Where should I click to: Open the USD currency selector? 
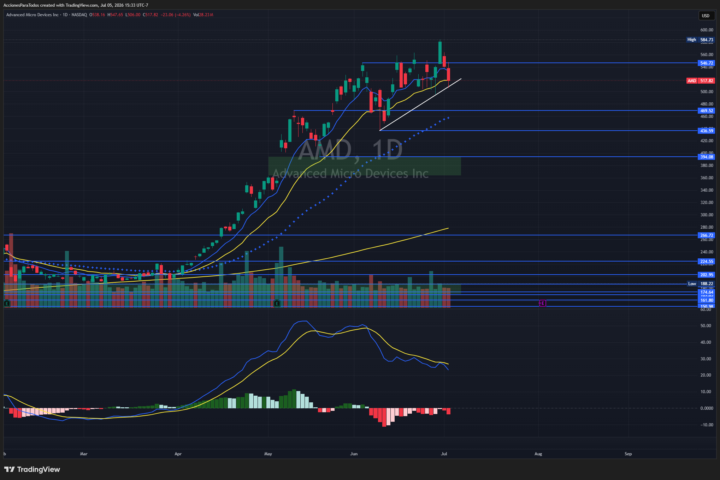pyautogui.click(x=705, y=16)
